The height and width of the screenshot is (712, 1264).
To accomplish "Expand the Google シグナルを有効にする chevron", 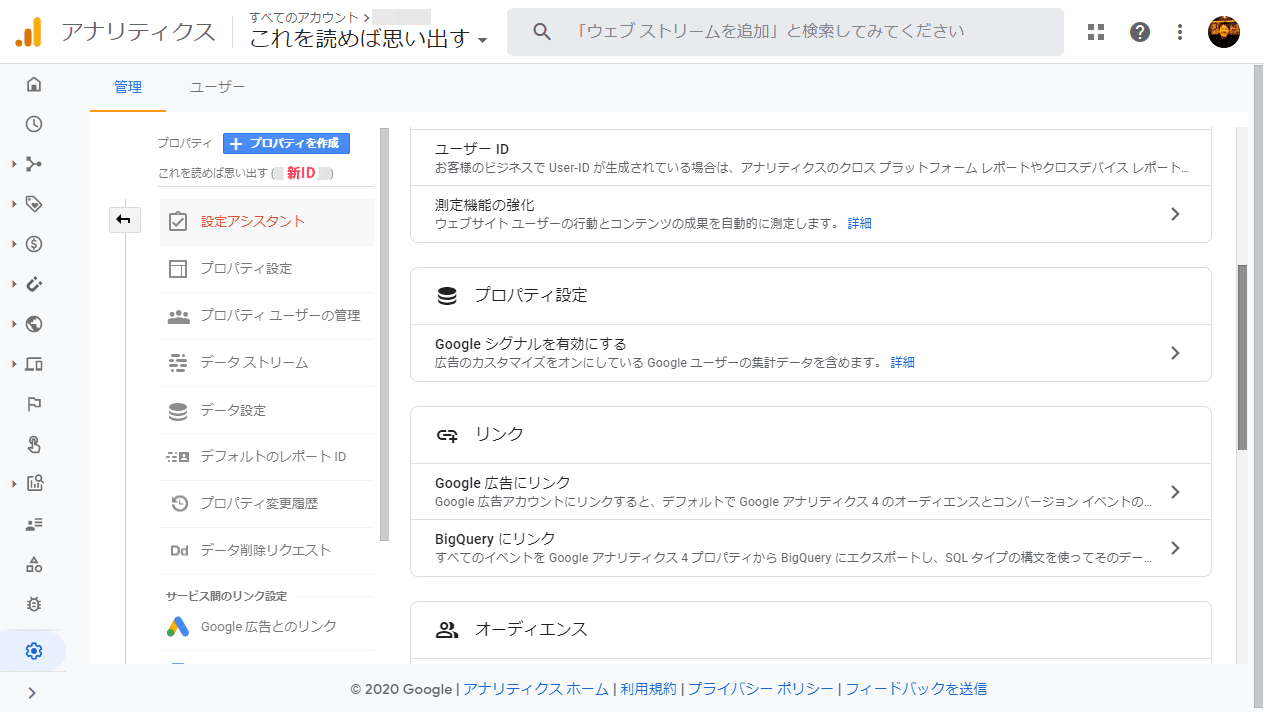I will click(1175, 353).
